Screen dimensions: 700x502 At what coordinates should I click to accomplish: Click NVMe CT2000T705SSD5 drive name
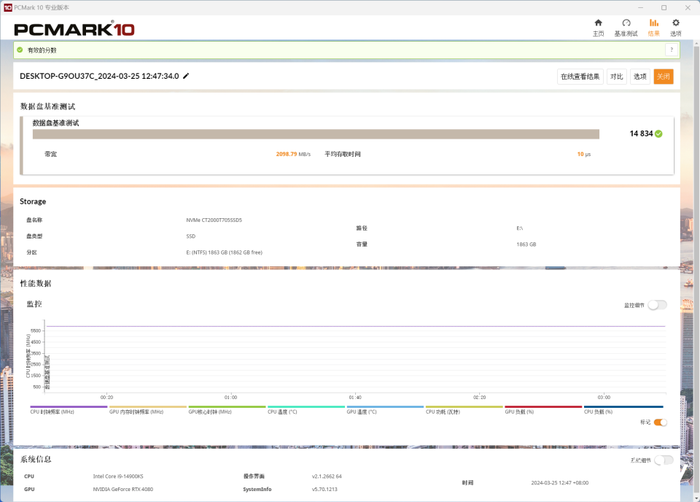click(214, 220)
